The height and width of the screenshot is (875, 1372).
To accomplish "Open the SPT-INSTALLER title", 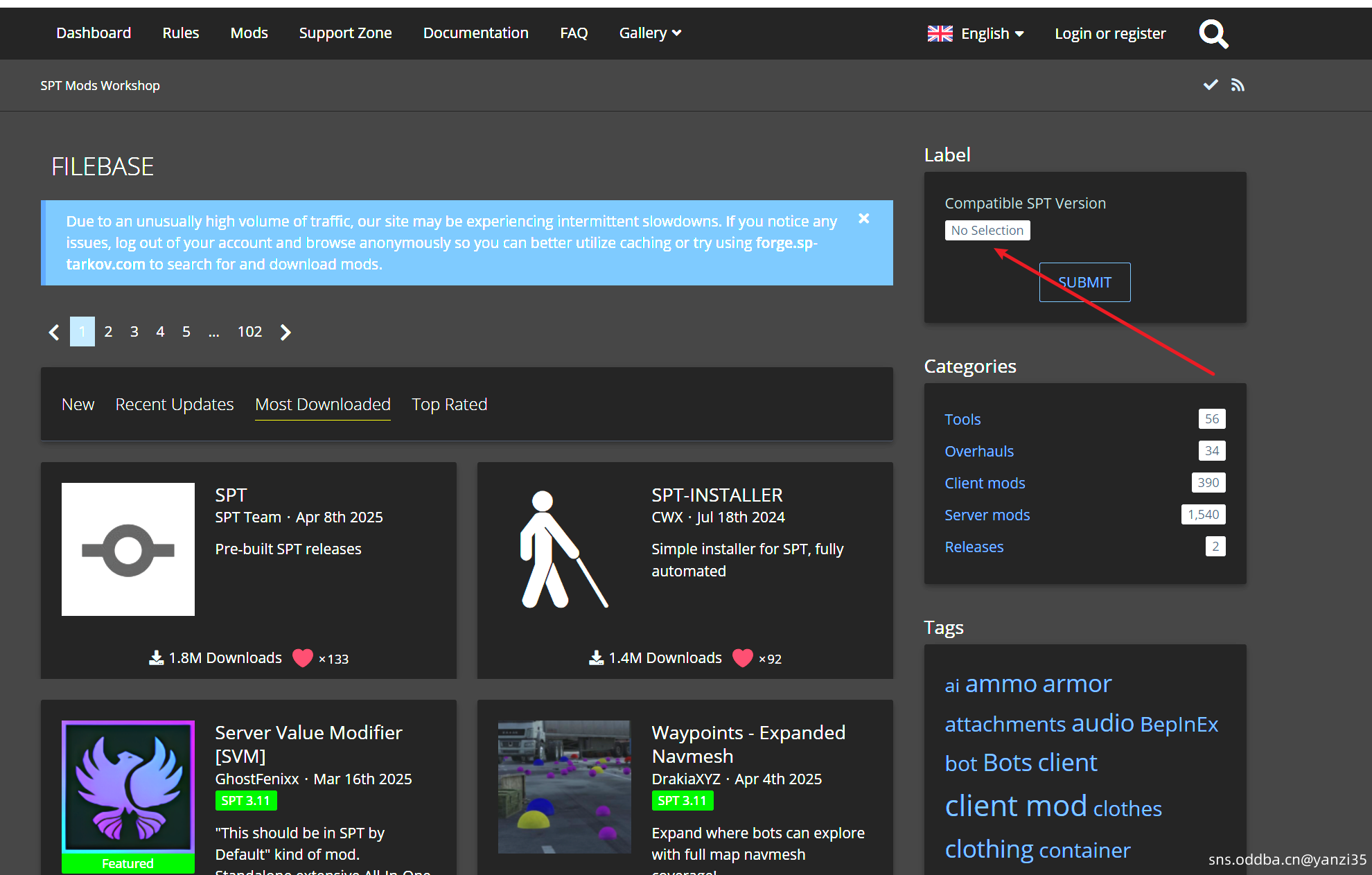I will pyautogui.click(x=717, y=495).
